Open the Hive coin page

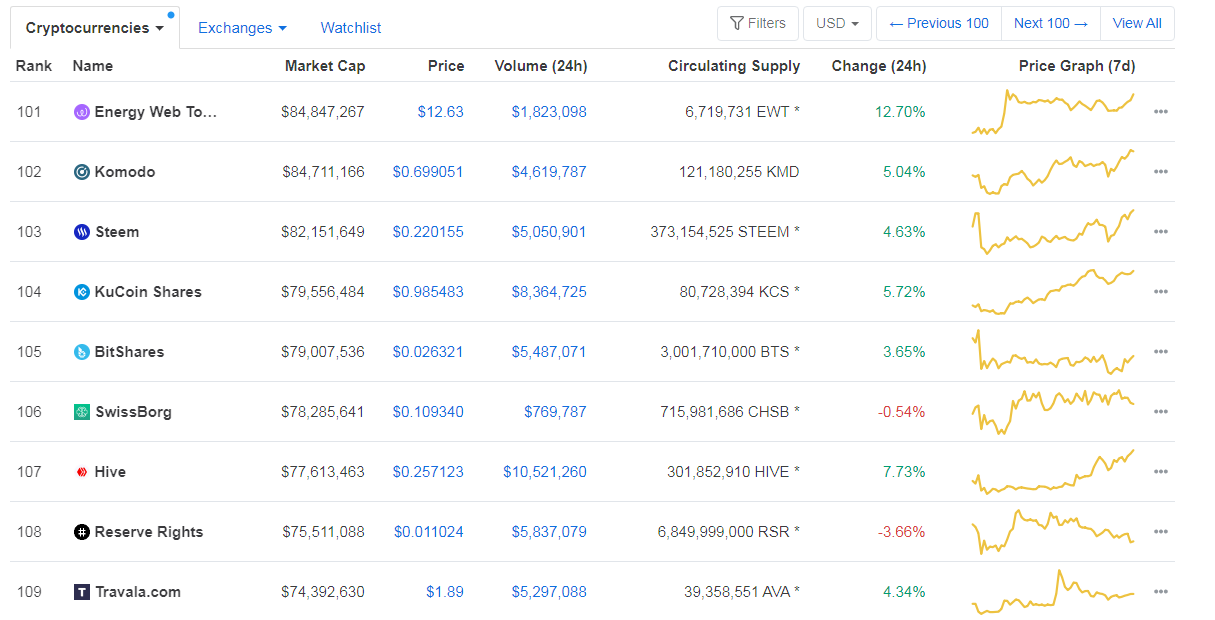[x=110, y=472]
